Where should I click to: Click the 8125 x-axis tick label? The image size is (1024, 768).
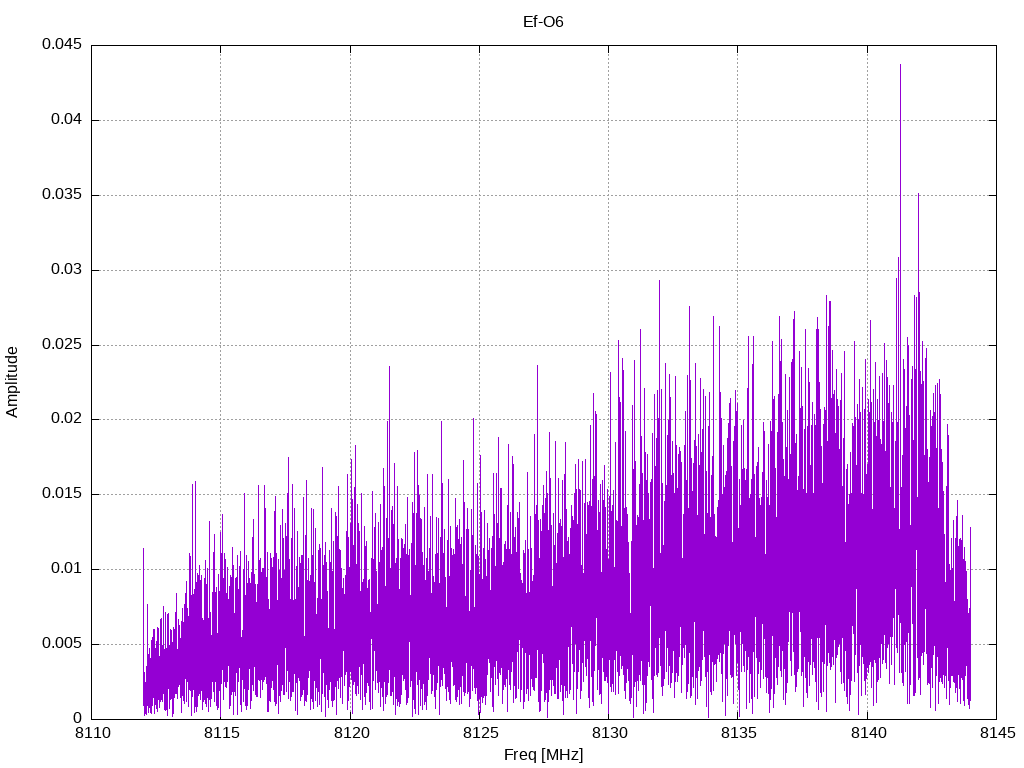click(481, 733)
